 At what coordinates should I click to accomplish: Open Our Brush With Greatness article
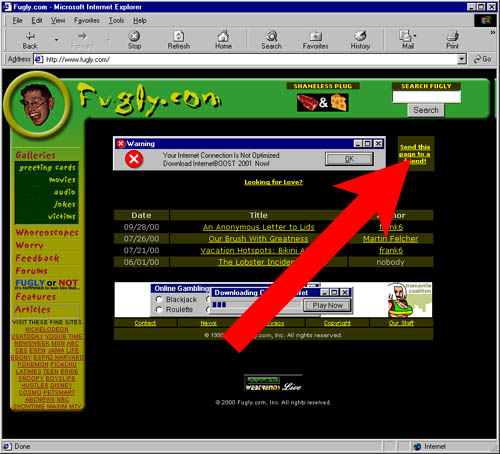[x=258, y=239]
